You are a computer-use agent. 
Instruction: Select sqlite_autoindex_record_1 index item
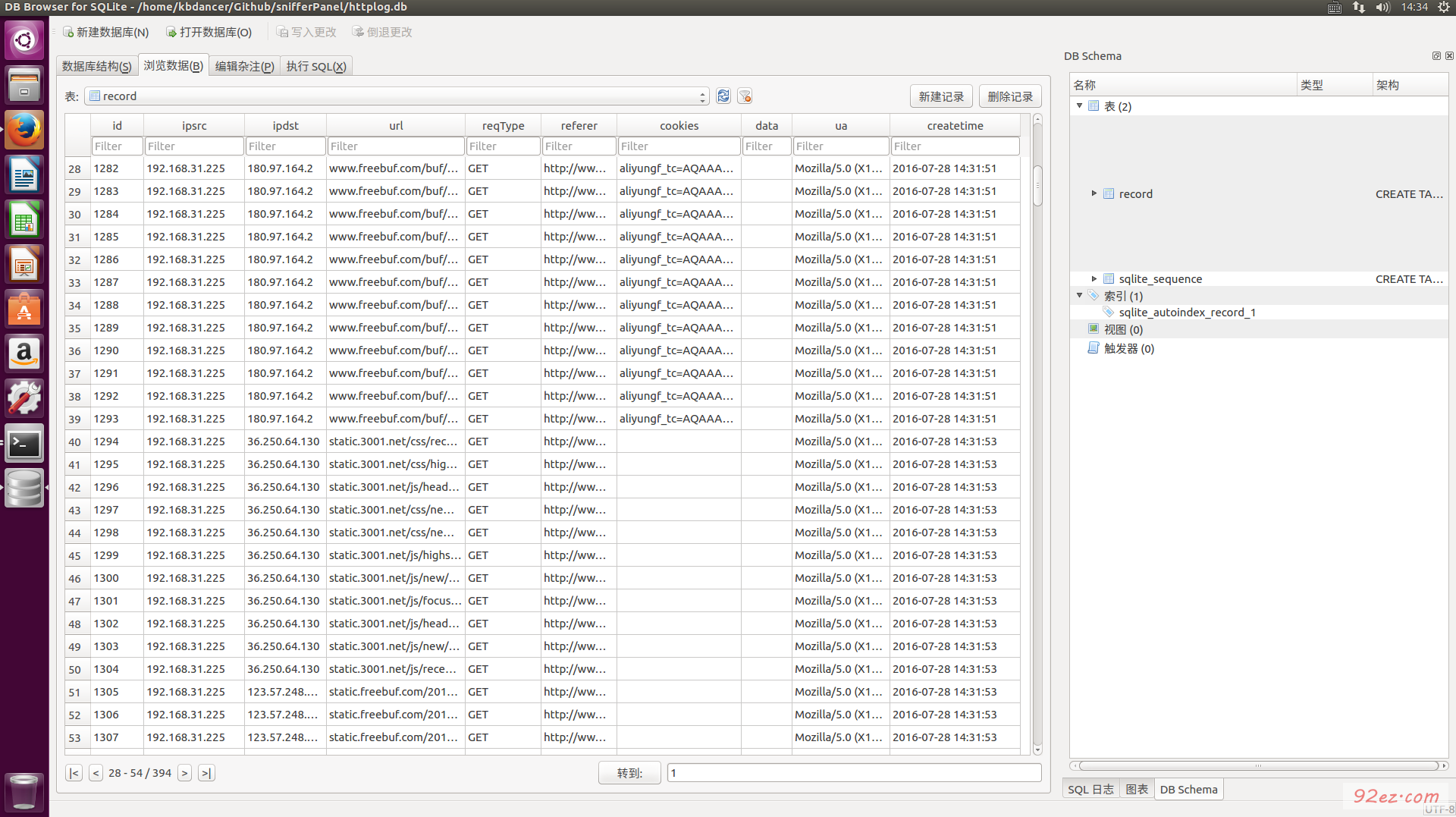(1187, 312)
